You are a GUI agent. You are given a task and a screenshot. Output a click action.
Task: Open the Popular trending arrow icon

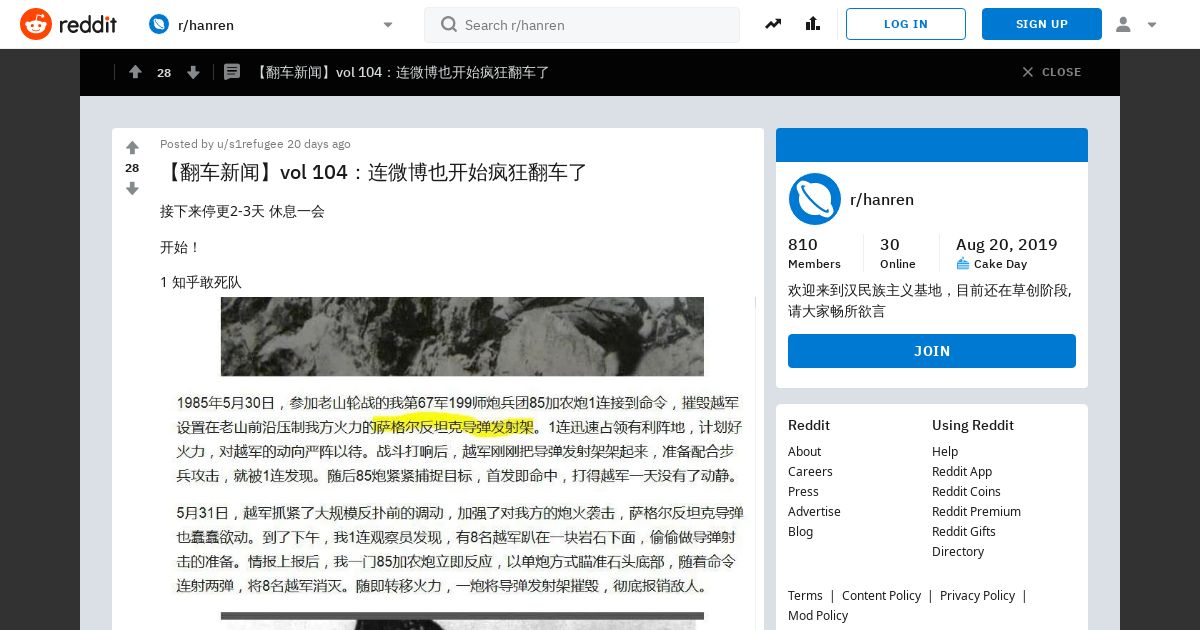tap(773, 24)
